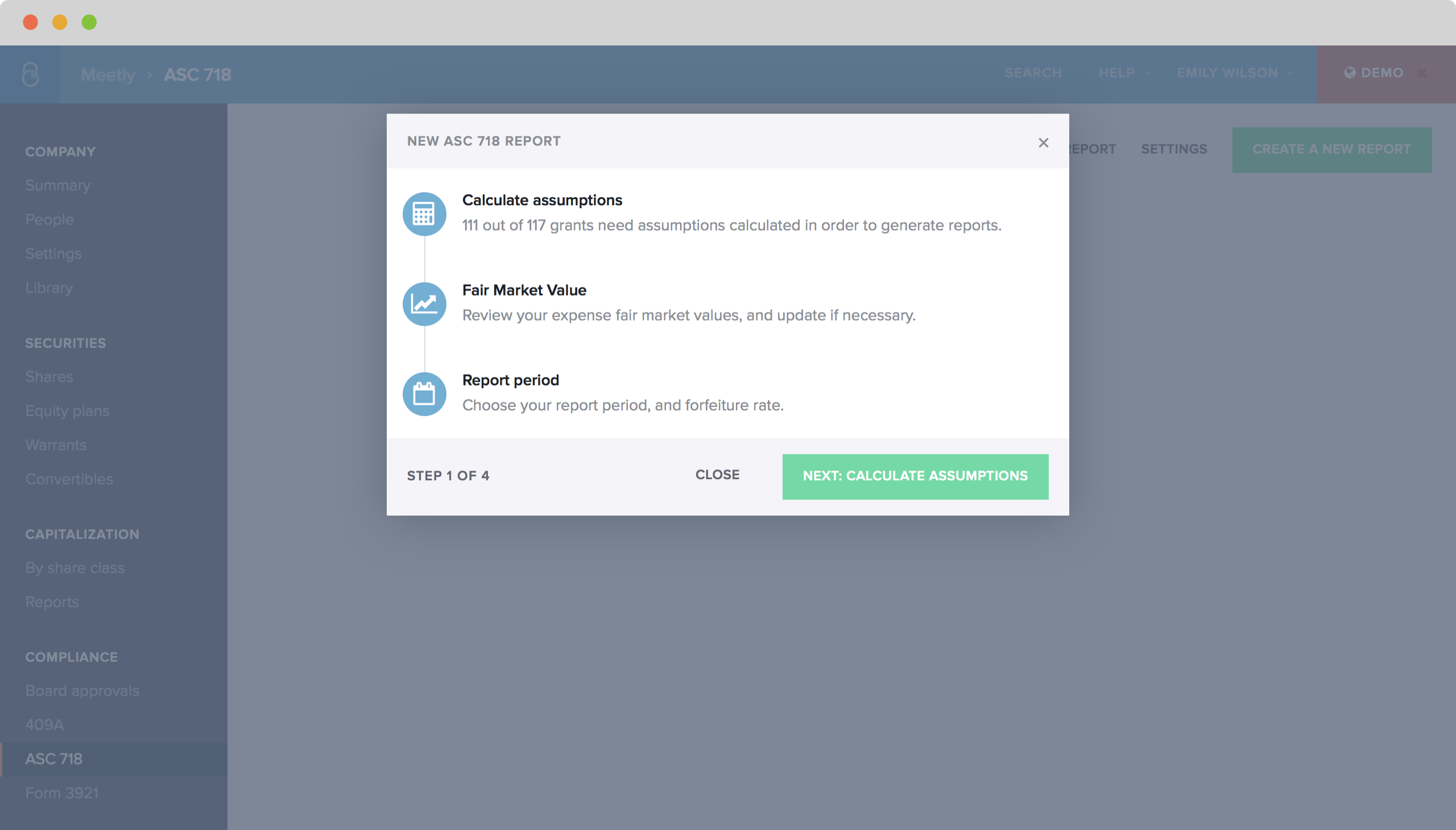
Task: Click CREATE A NEW REPORT button
Action: tap(1331, 150)
